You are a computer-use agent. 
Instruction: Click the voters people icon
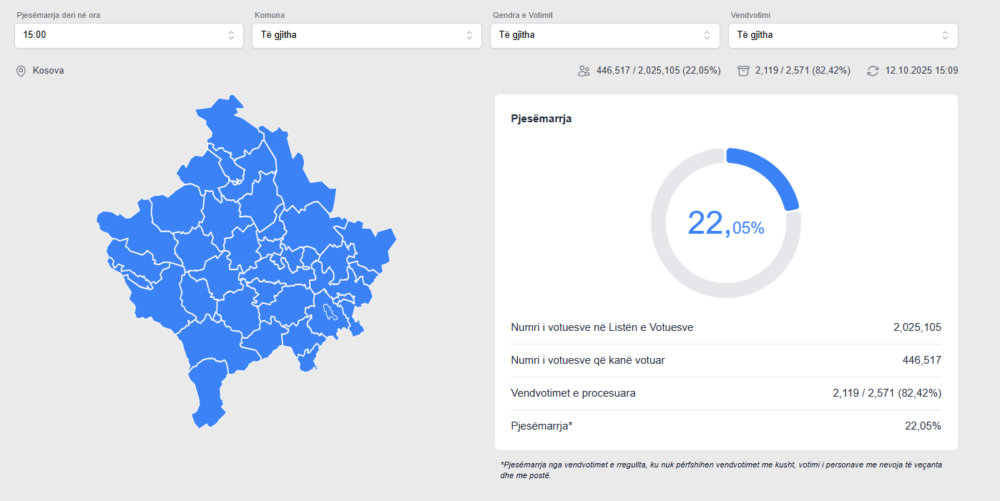tap(584, 71)
